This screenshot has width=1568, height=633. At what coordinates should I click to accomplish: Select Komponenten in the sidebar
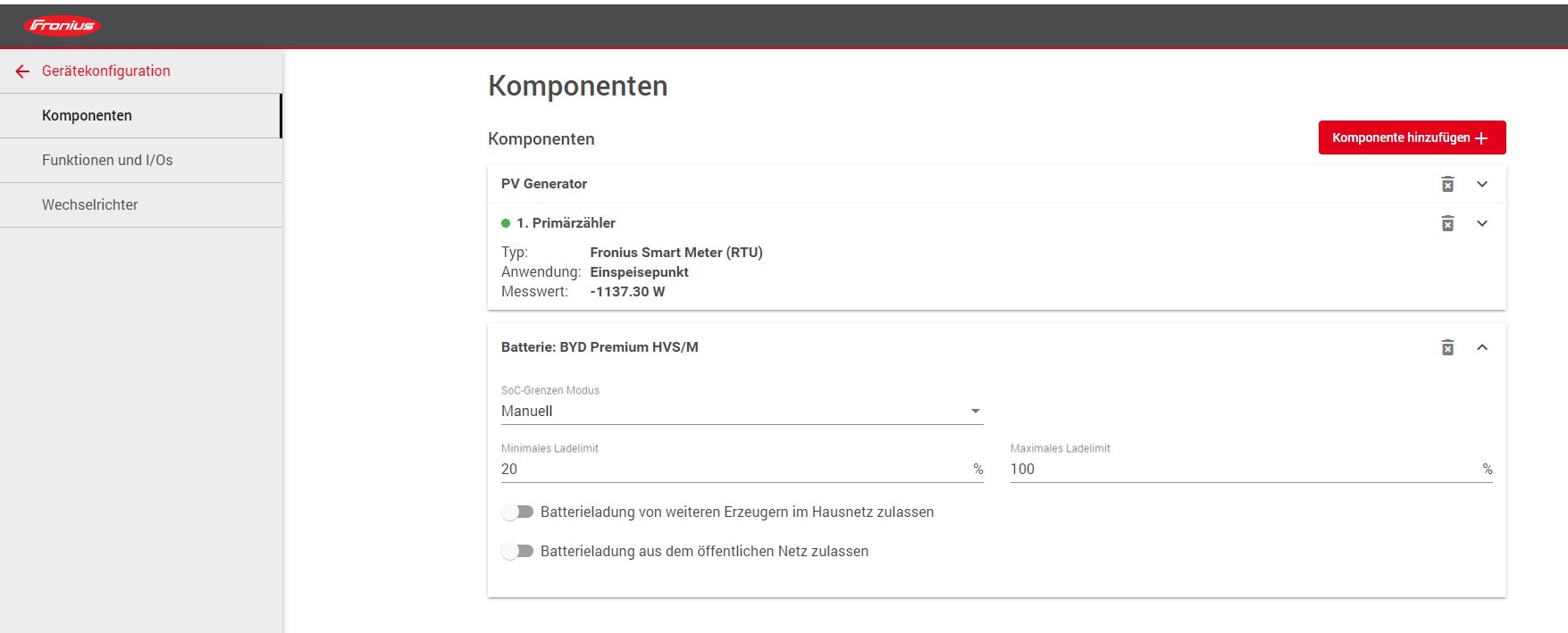point(87,115)
